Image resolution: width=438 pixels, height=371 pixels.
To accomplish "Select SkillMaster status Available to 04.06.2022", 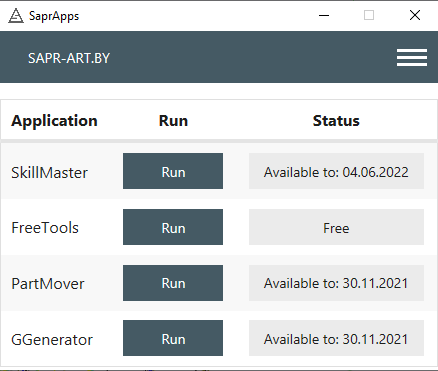I will tap(336, 171).
